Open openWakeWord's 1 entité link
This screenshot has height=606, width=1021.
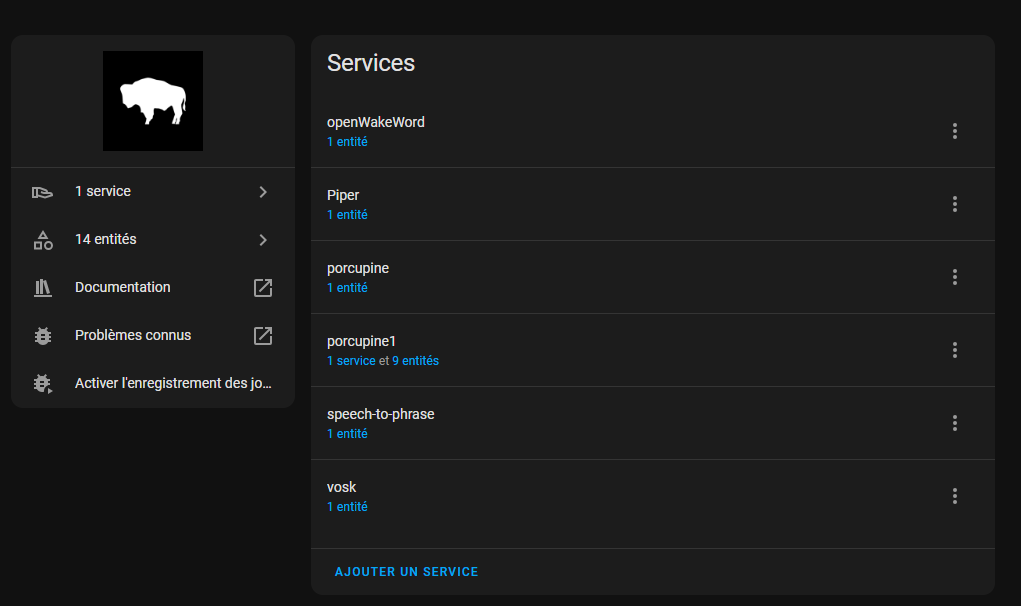click(347, 142)
